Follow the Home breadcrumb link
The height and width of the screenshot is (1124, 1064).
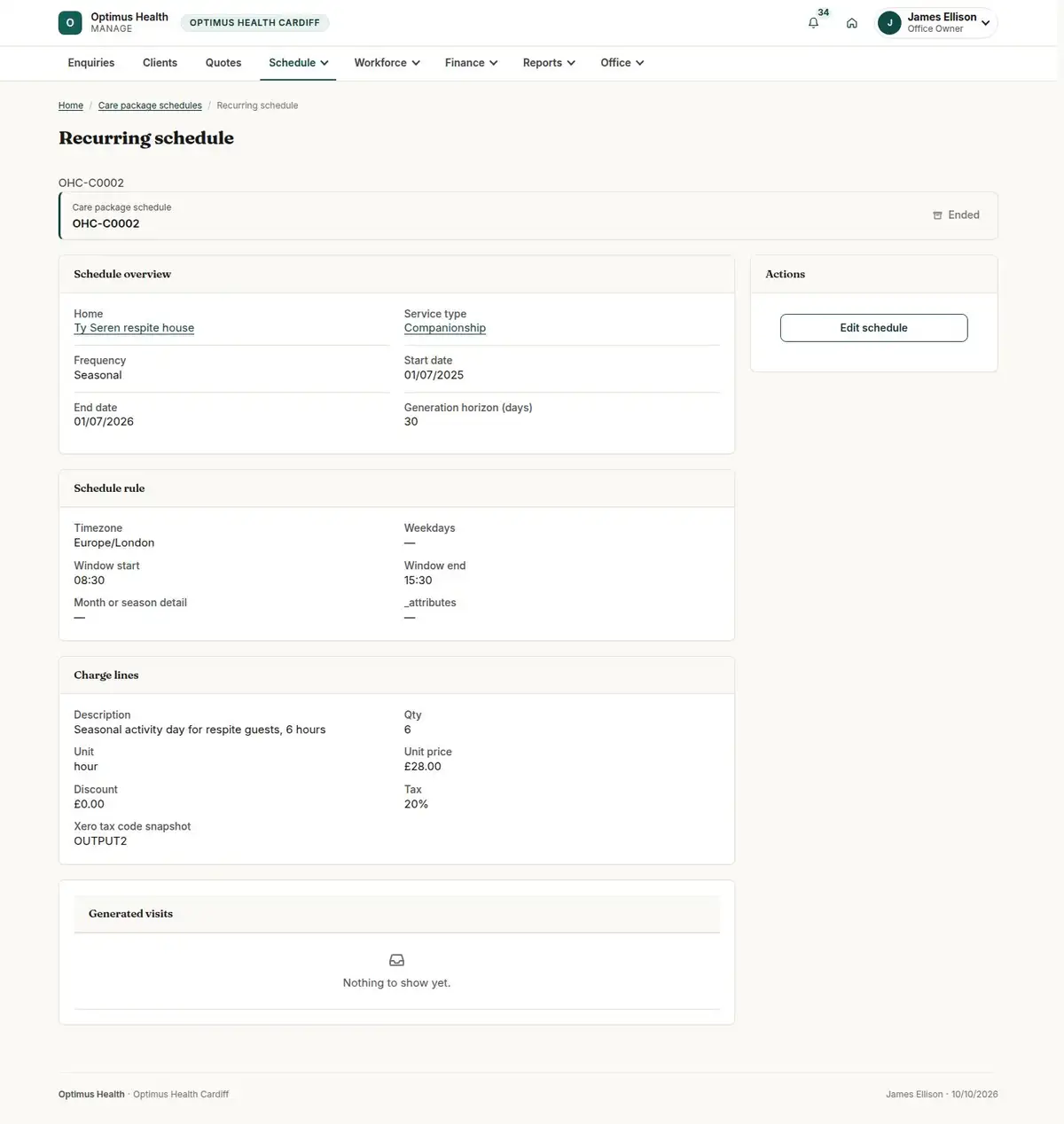(71, 105)
